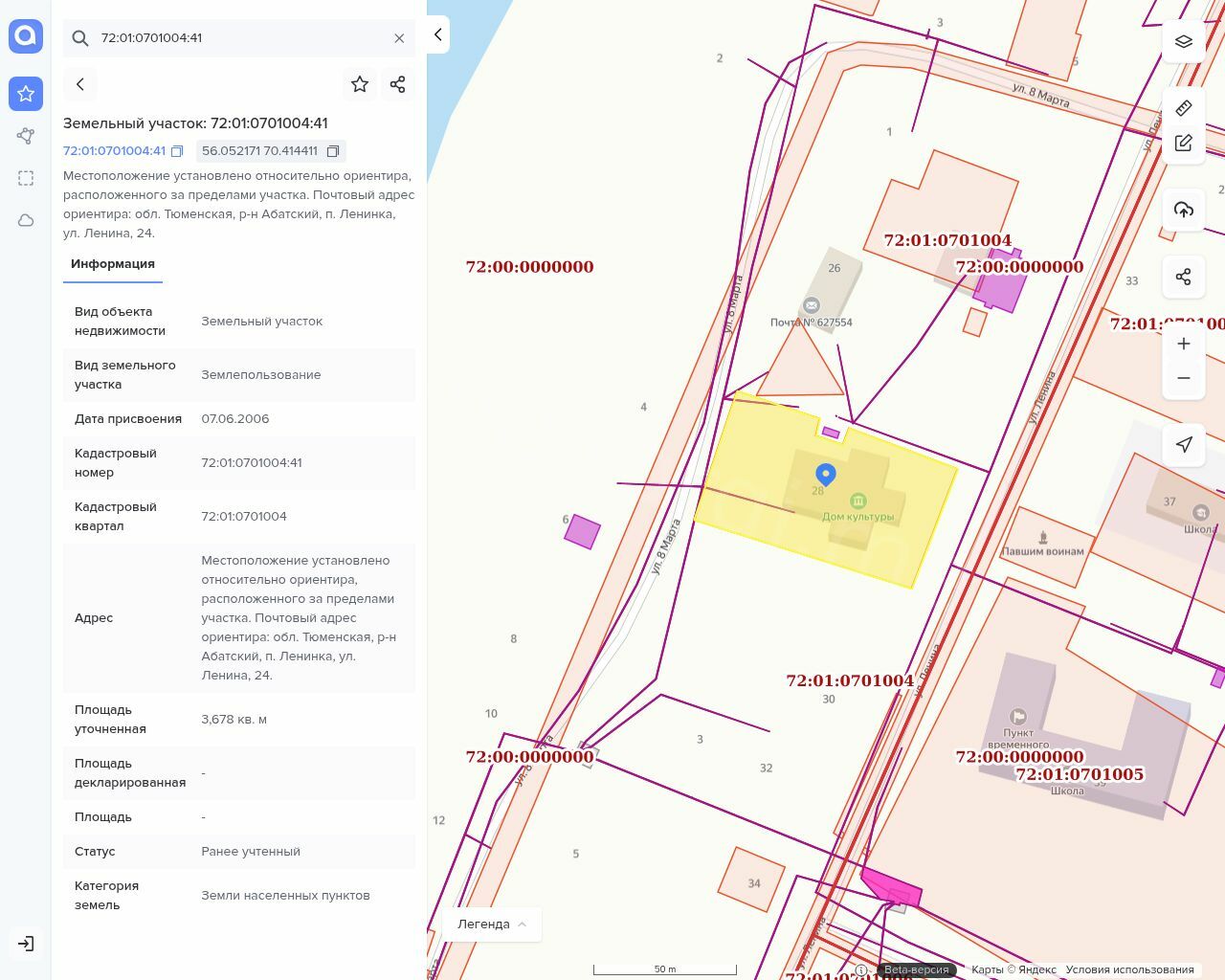Add parcel to favorites with star icon
This screenshot has height=980, width=1225.
pos(360,84)
